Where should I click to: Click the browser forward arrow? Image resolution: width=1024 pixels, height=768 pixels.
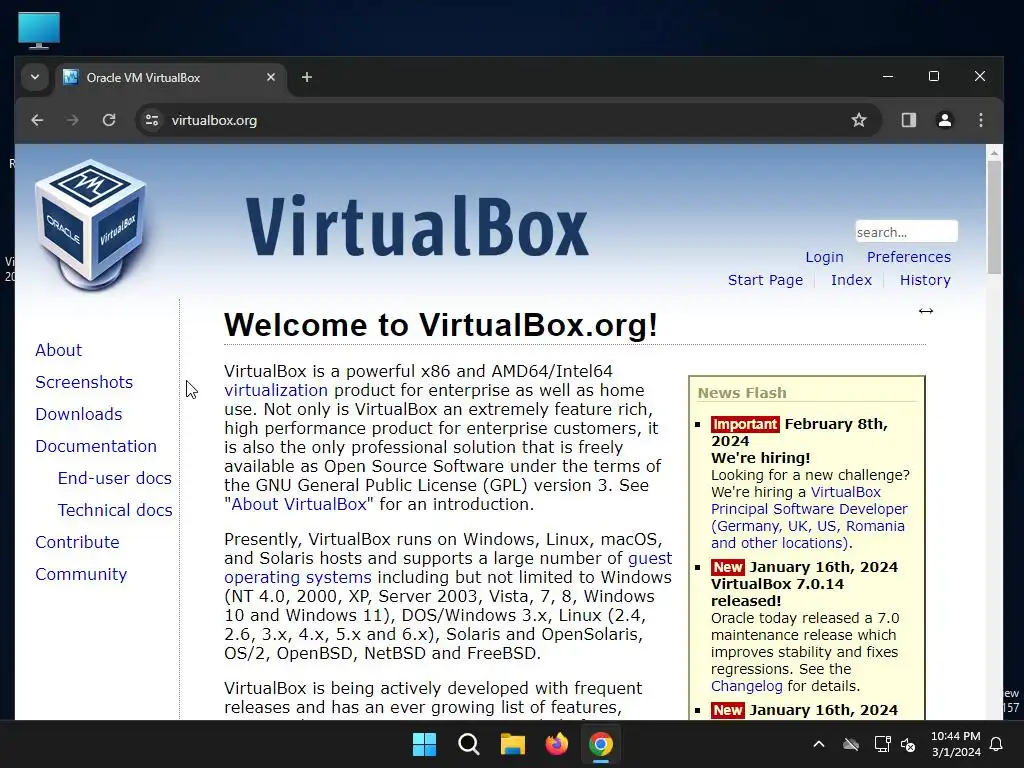[x=72, y=120]
